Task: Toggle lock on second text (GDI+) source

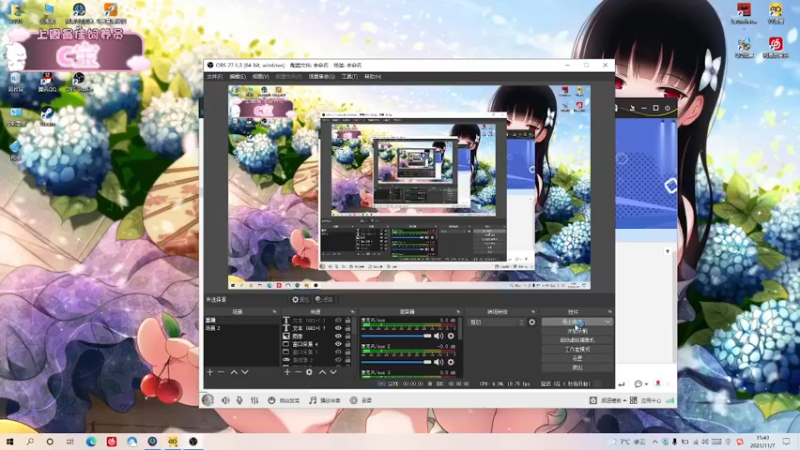Action: (347, 328)
